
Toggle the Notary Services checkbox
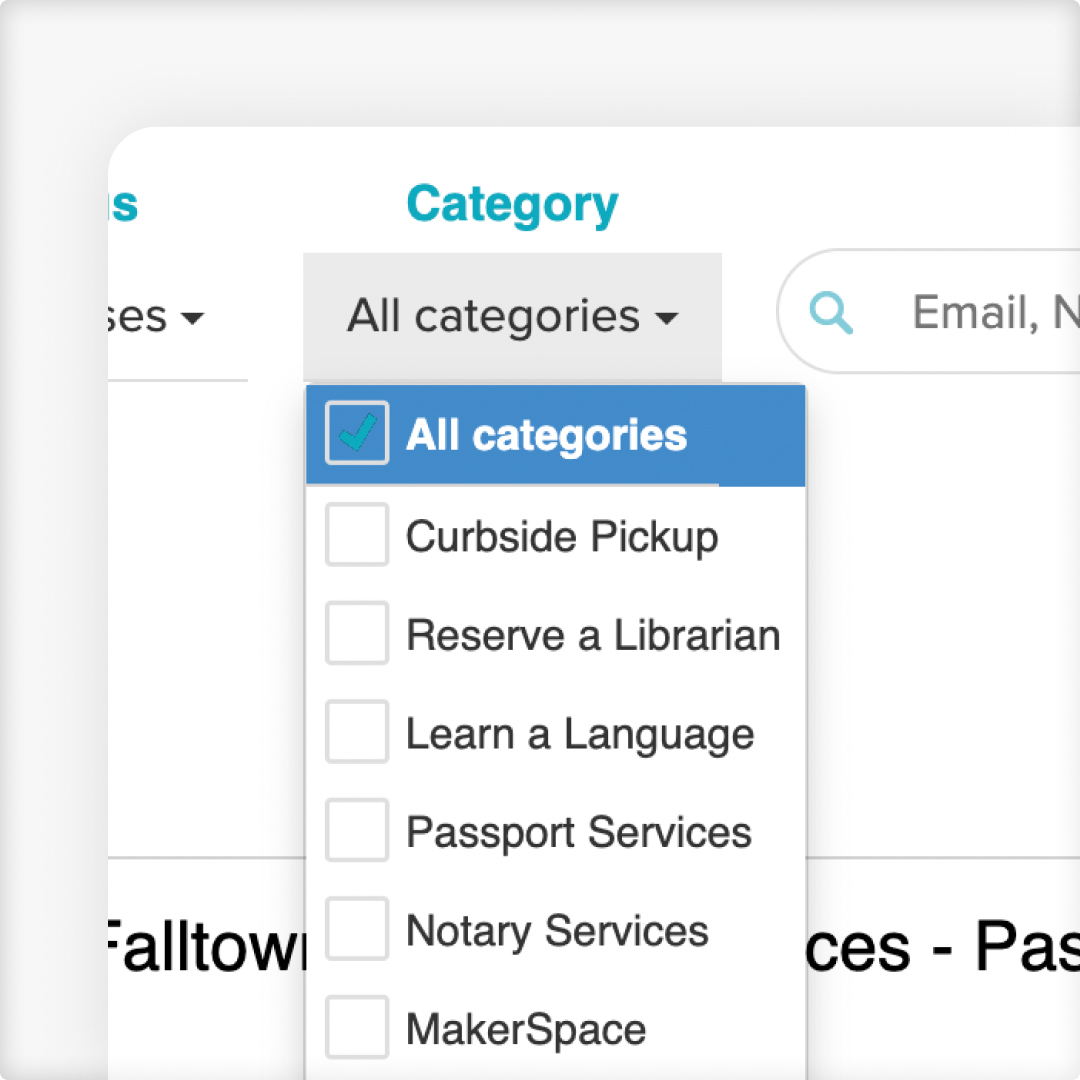pyautogui.click(x=357, y=928)
